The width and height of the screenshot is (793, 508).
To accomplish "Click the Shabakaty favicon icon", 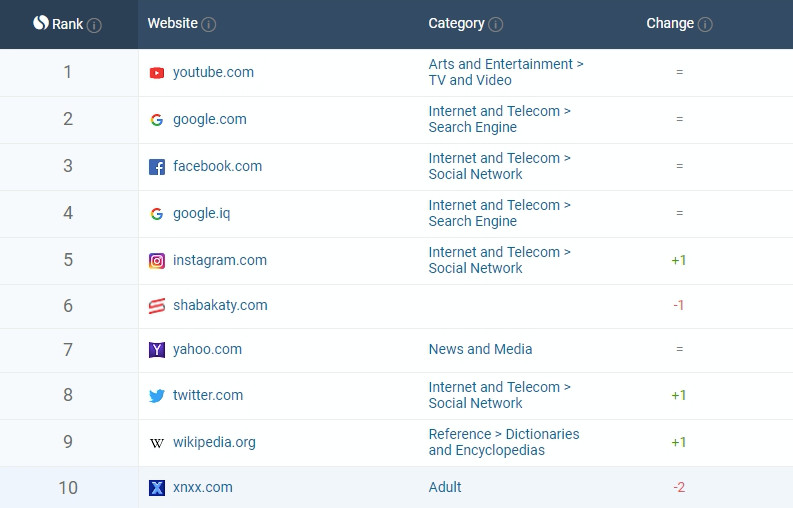I will [x=156, y=306].
